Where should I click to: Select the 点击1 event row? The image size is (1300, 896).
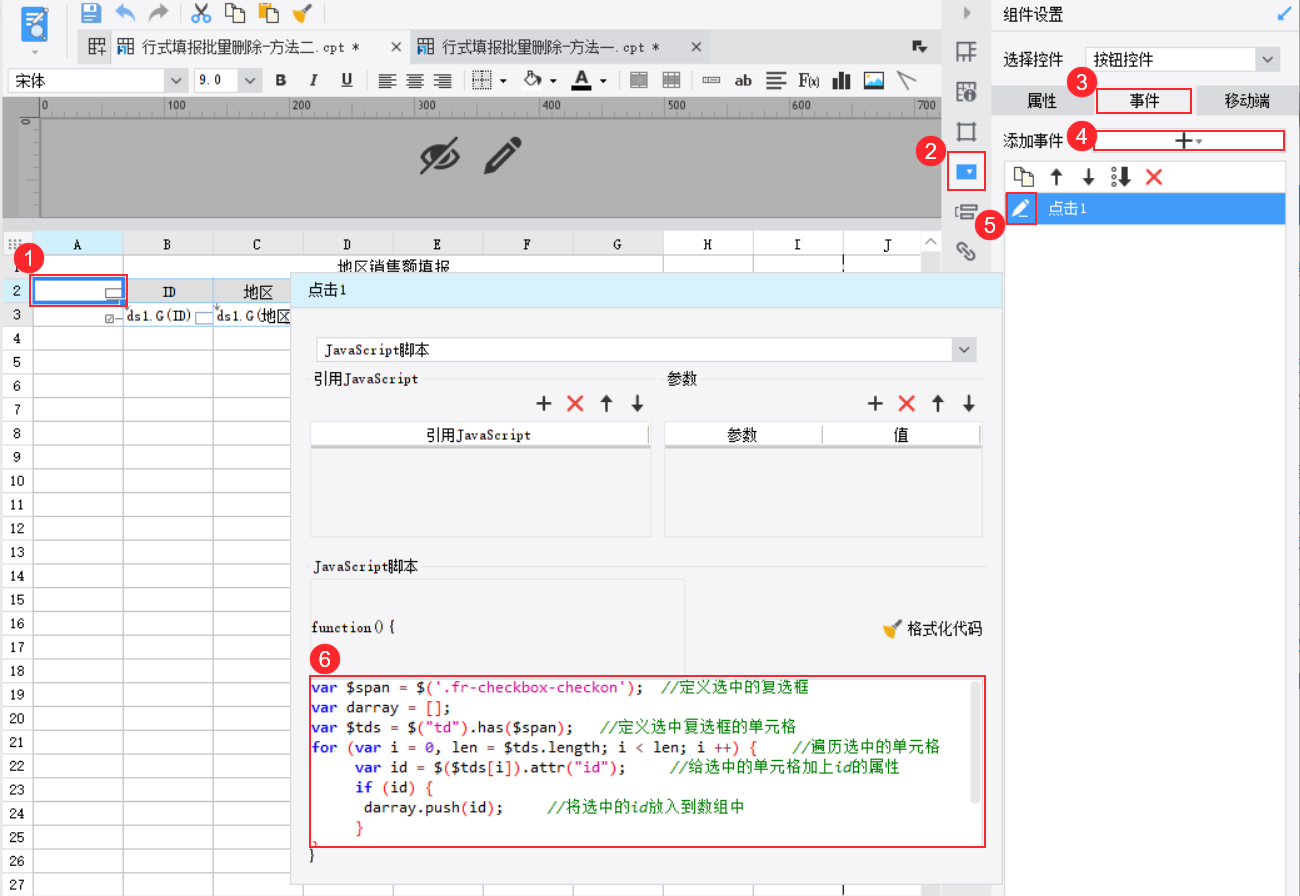coord(1144,208)
